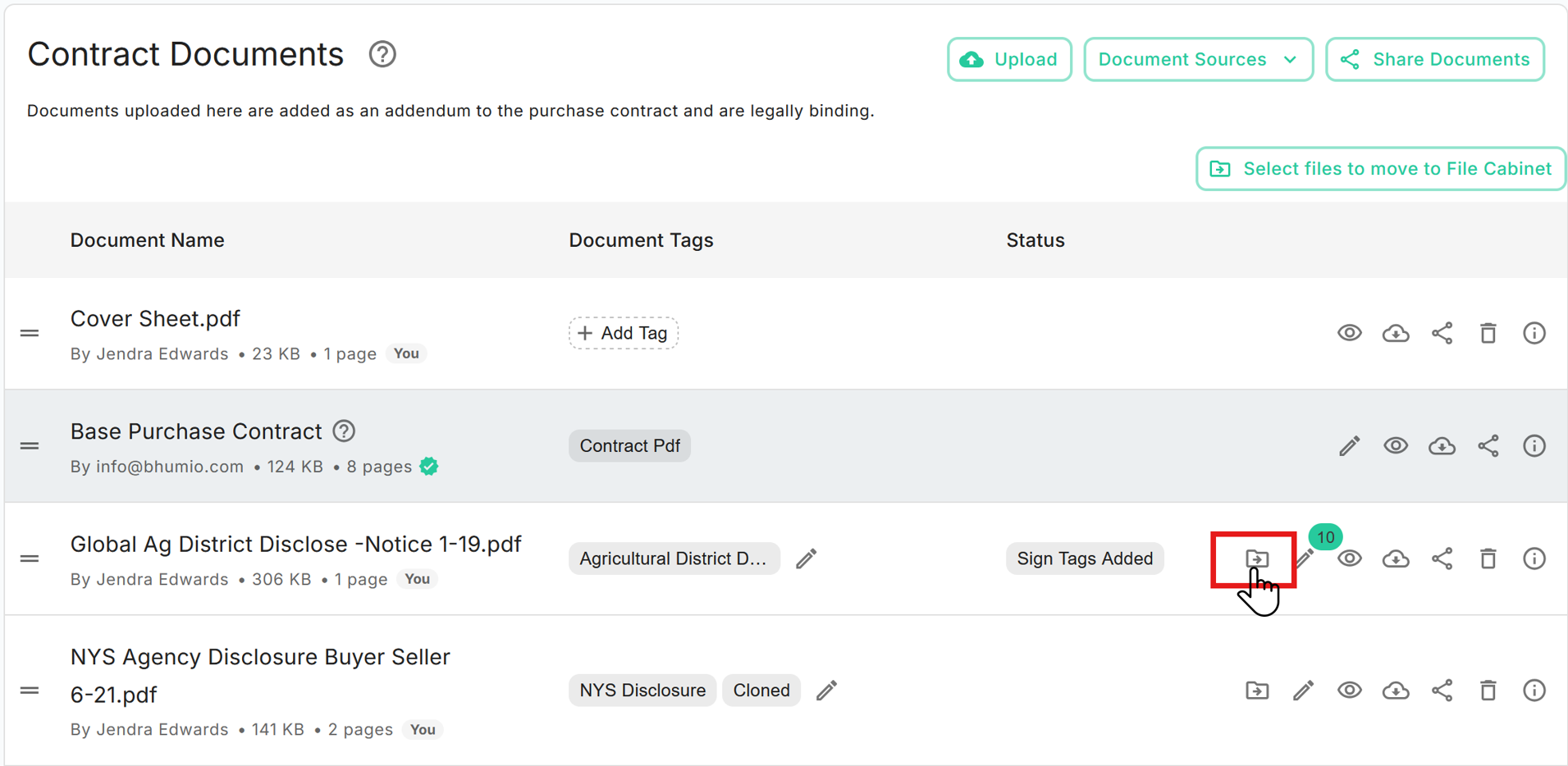Preview Global Ag District Disclose via eye
Image resolution: width=1568 pixels, height=766 pixels.
1350,559
